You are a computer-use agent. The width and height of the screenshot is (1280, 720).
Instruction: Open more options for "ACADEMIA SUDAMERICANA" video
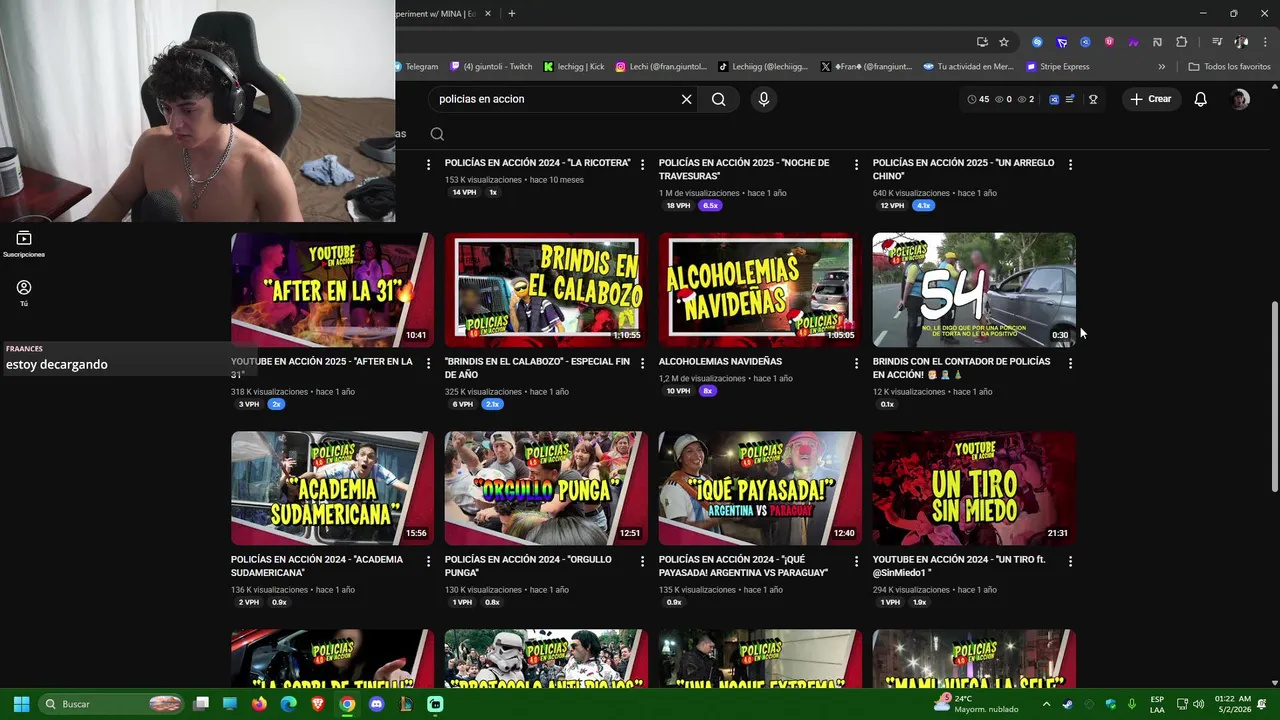(x=428, y=561)
